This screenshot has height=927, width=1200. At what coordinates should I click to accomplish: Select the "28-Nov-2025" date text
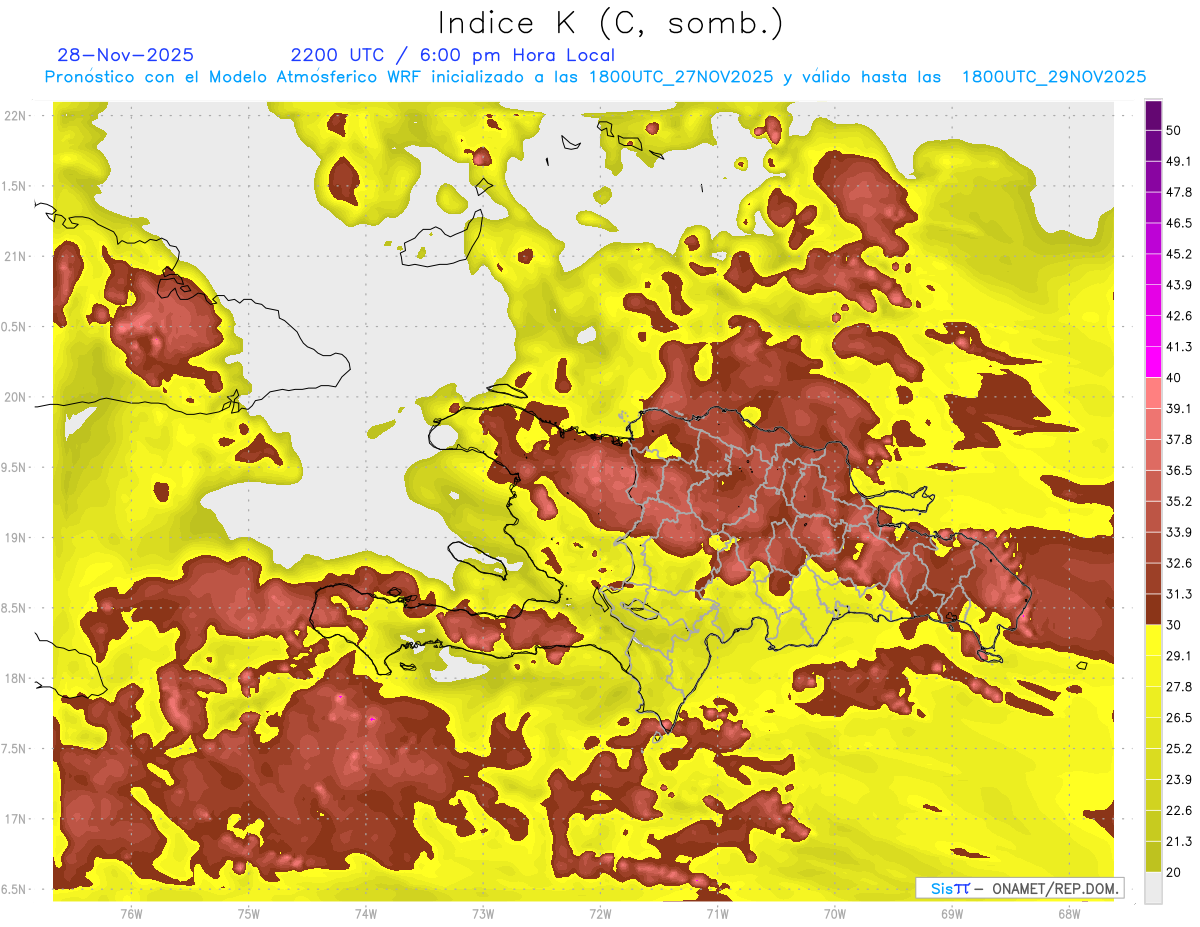click(126, 55)
